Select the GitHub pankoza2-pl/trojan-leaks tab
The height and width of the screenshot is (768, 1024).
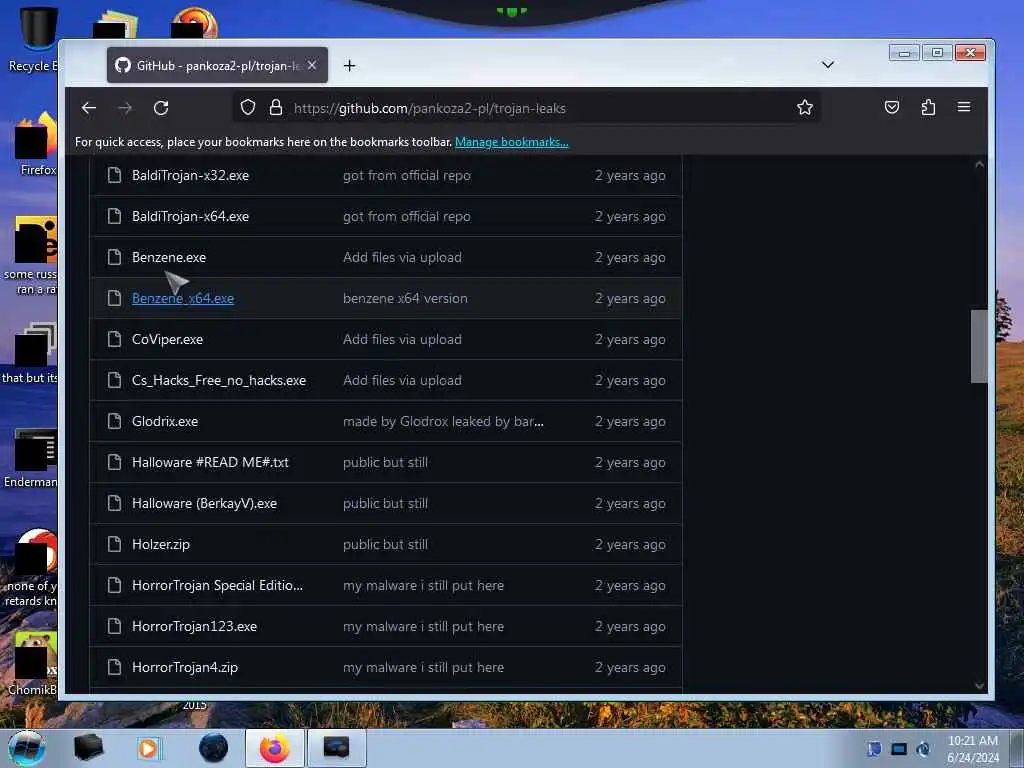pyautogui.click(x=217, y=65)
